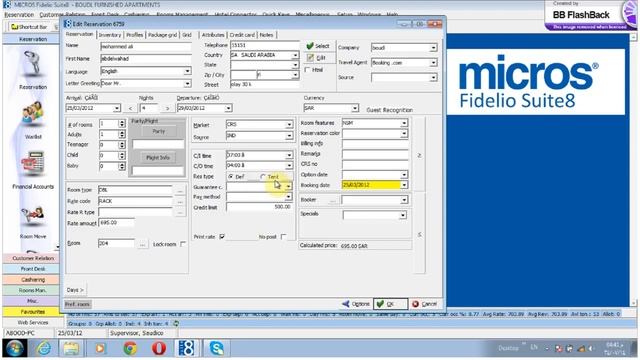Click the Booker ellipsis button
This screenshot has width=640, height=360.
(333, 200)
